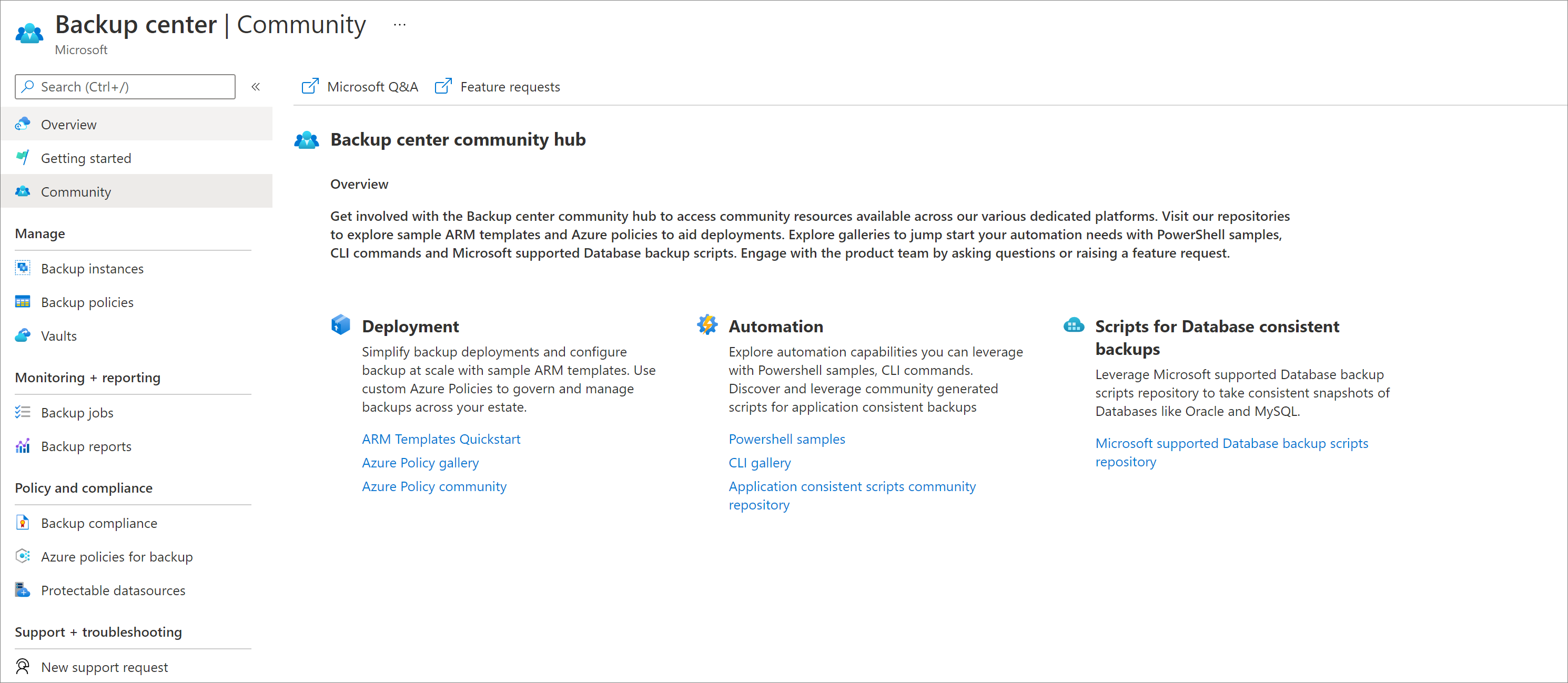Click the Backup compliance icon
This screenshot has height=683, width=1568.
tap(21, 522)
